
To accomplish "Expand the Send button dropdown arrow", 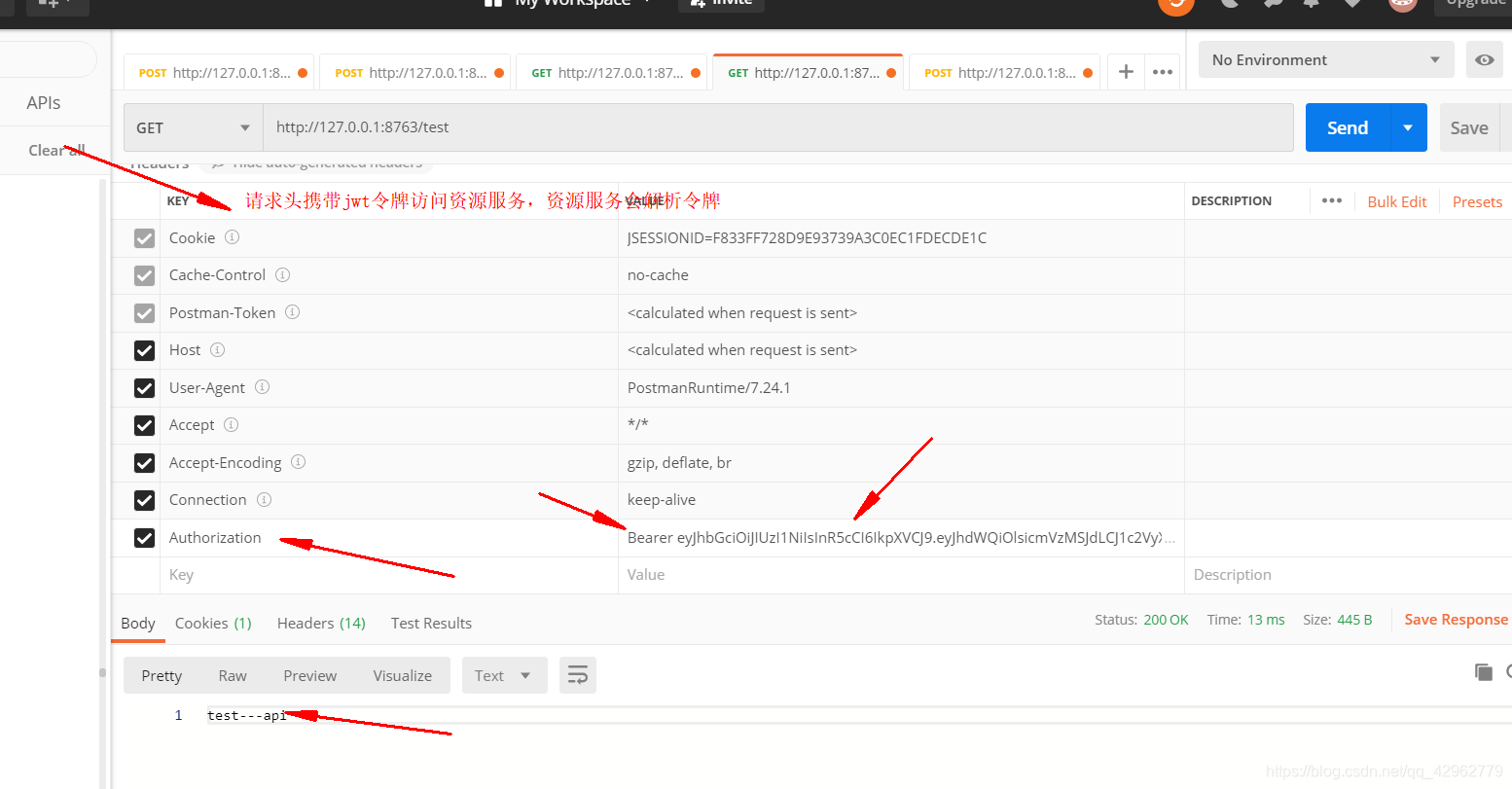I will (1408, 127).
